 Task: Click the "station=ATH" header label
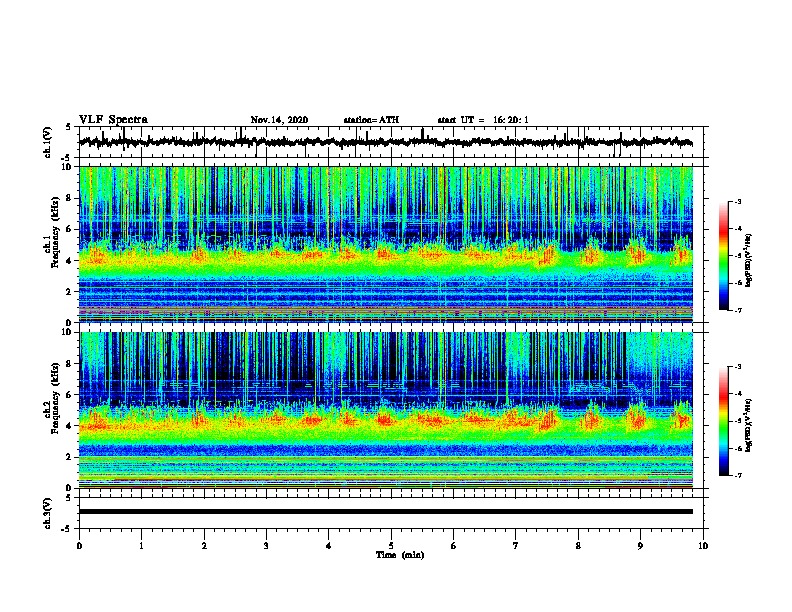371,120
